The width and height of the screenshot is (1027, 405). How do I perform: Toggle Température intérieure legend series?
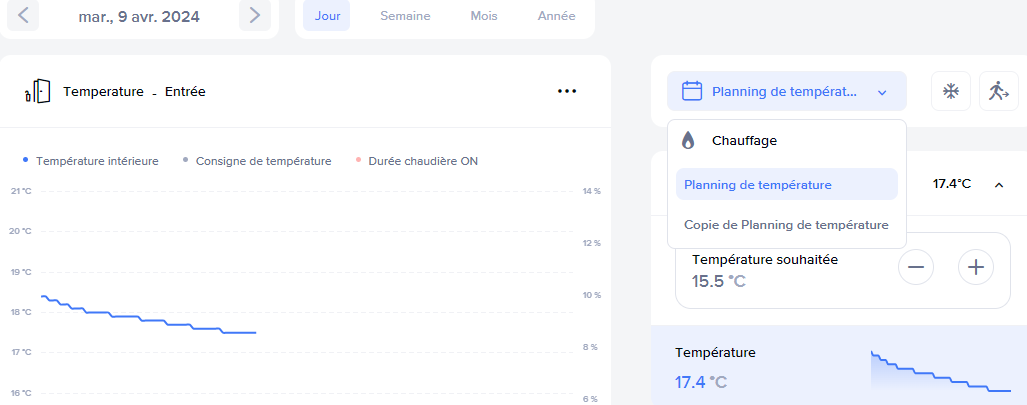91,161
